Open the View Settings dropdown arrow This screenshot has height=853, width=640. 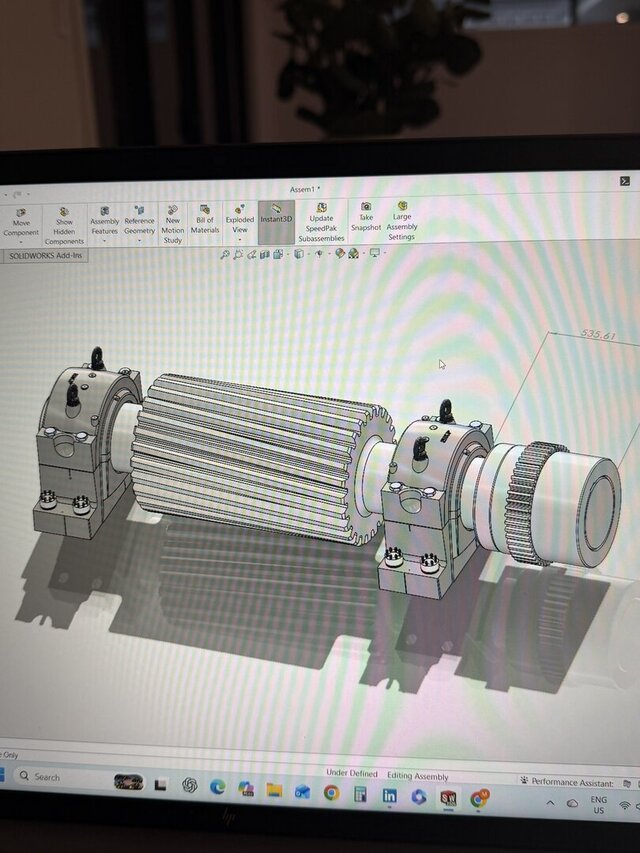385,252
